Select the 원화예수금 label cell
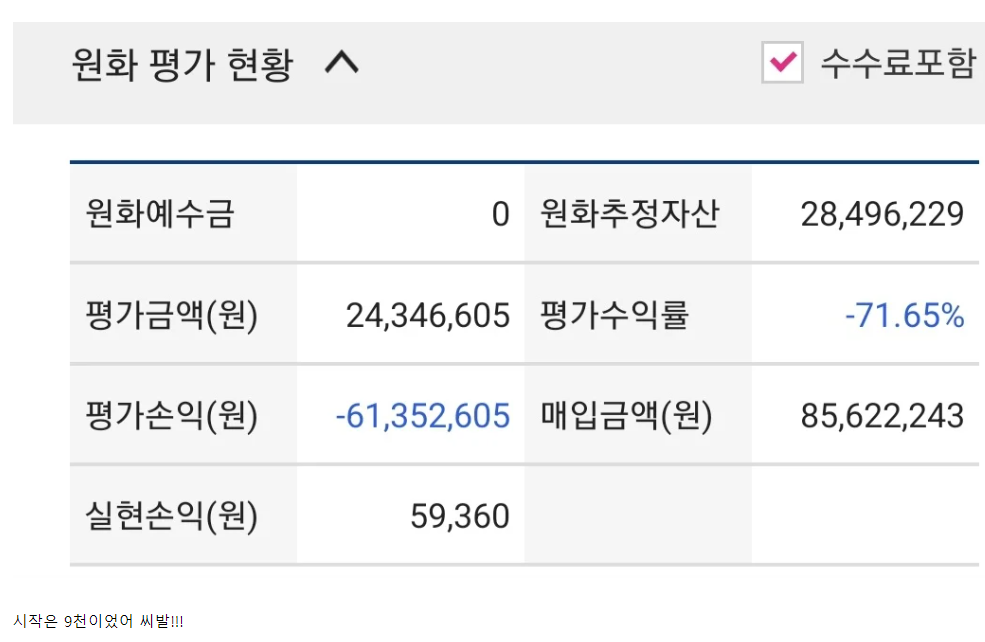 (x=160, y=214)
